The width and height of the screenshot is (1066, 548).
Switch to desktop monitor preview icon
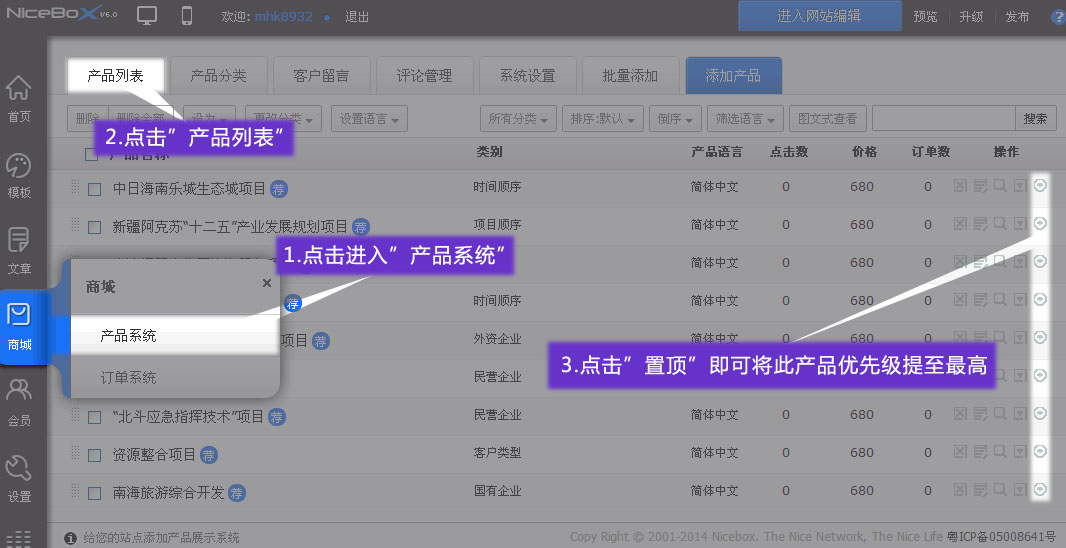(x=147, y=16)
